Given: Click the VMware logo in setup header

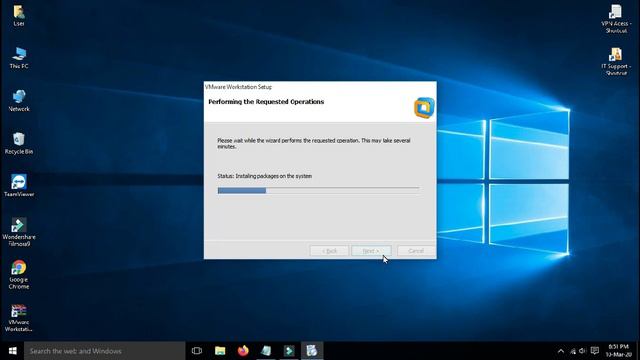Looking at the screenshot, I should point(424,107).
